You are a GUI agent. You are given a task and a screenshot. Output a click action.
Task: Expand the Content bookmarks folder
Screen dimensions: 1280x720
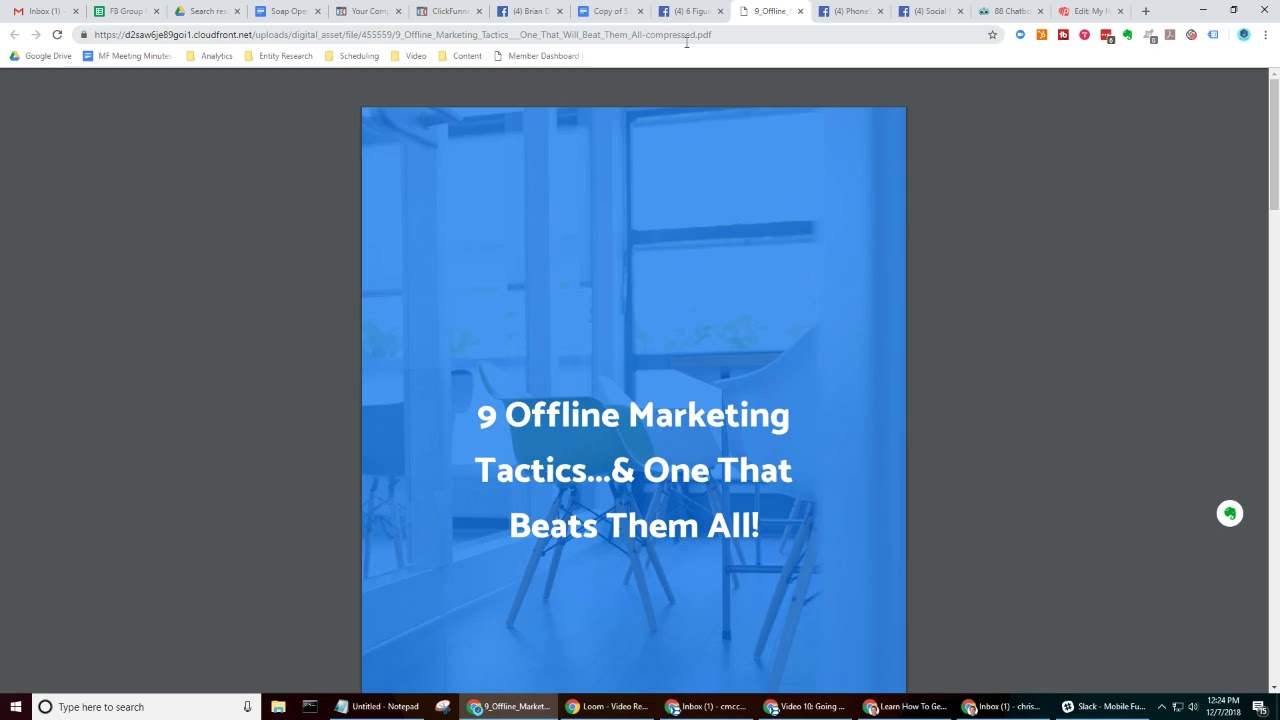click(x=459, y=56)
